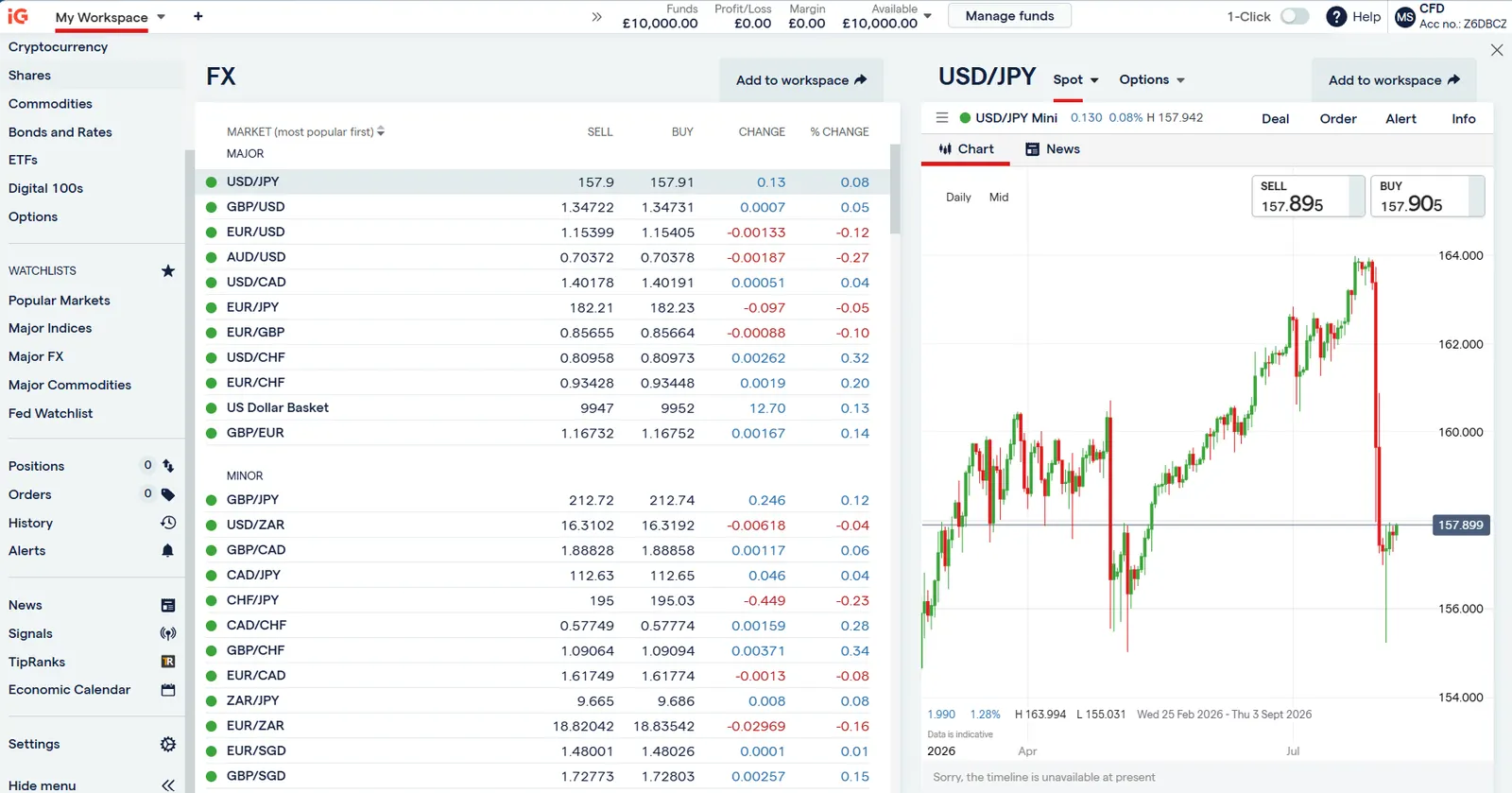
Task: Expand the My Workspace dropdown
Action: (x=161, y=17)
